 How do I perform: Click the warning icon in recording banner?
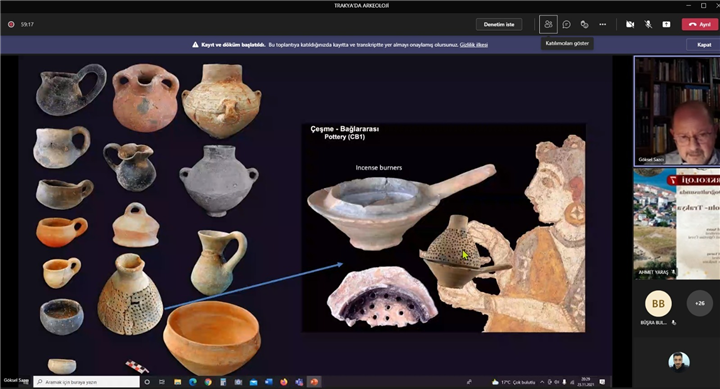(195, 45)
